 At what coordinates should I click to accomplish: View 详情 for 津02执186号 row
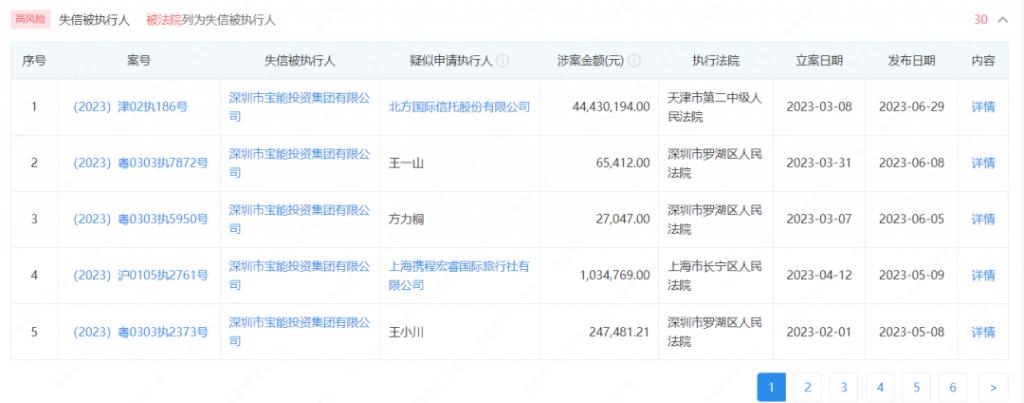pyautogui.click(x=983, y=107)
